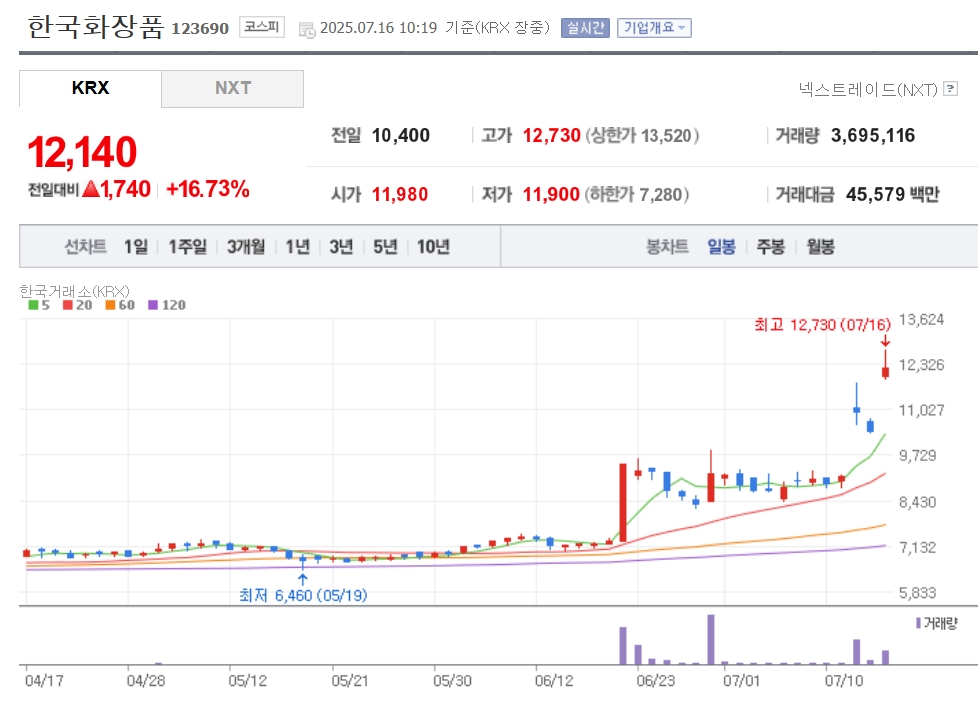978x714 pixels.
Task: Switch to the NXT tab
Action: [x=233, y=89]
